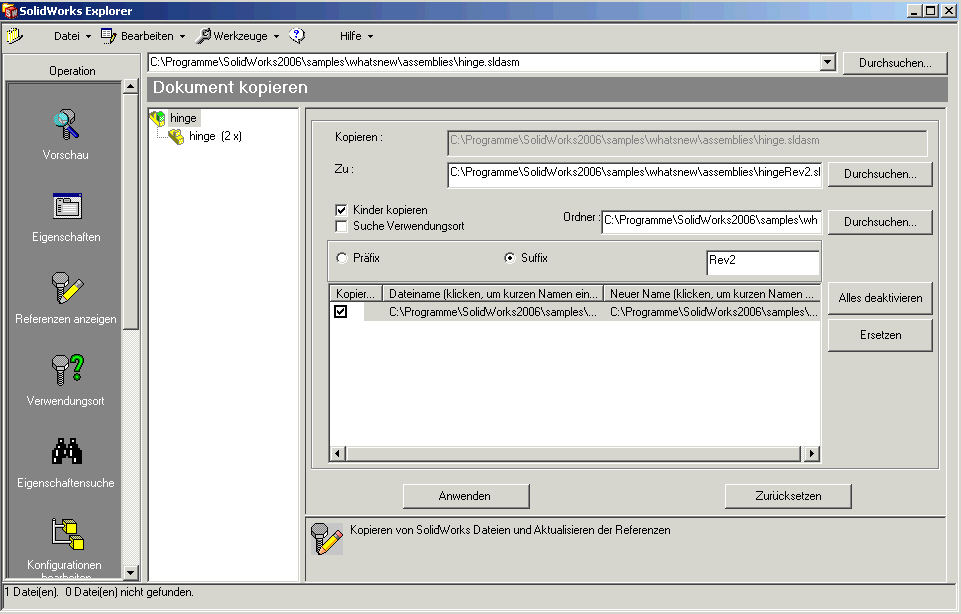Click operation panel scroll down arrow
The image size is (961, 614).
pos(131,573)
